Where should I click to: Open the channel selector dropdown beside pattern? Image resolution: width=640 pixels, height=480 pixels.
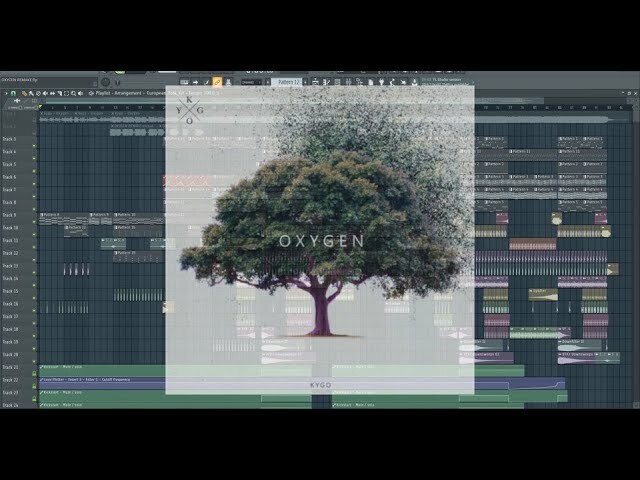point(251,82)
